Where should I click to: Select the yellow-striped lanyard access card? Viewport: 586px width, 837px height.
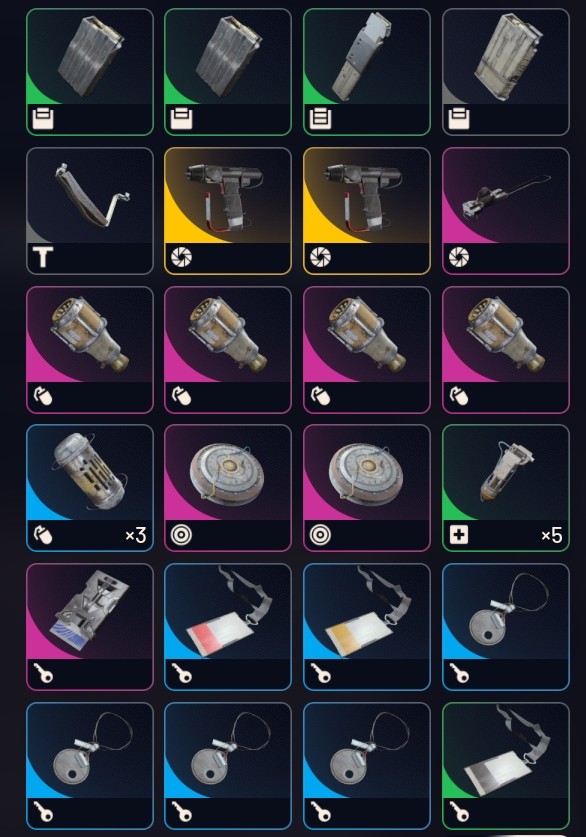367,627
